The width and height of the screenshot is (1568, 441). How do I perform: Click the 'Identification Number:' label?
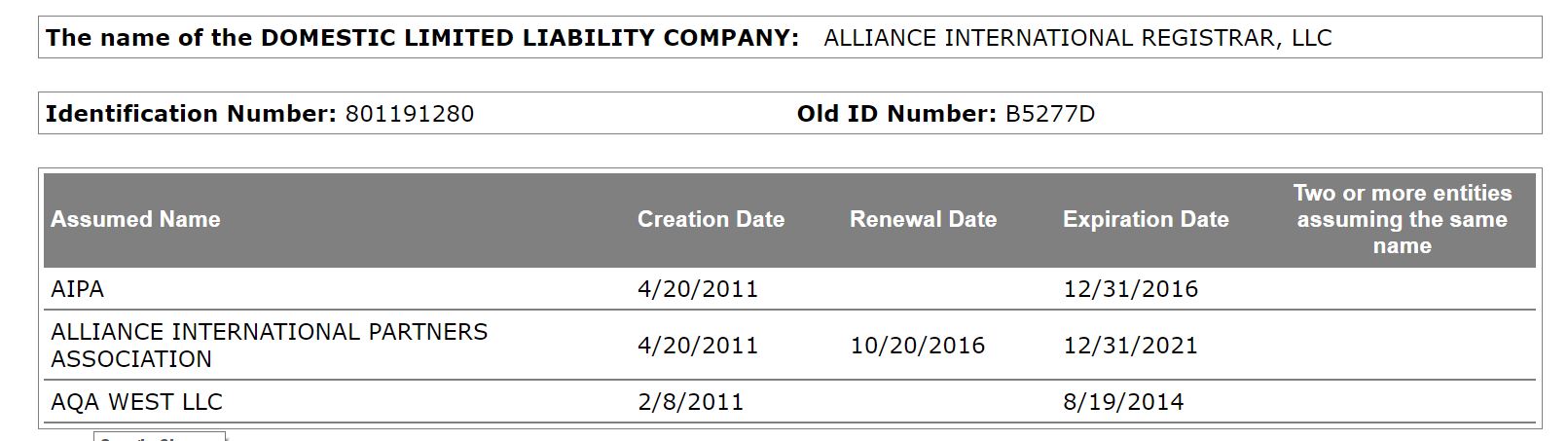pyautogui.click(x=191, y=114)
